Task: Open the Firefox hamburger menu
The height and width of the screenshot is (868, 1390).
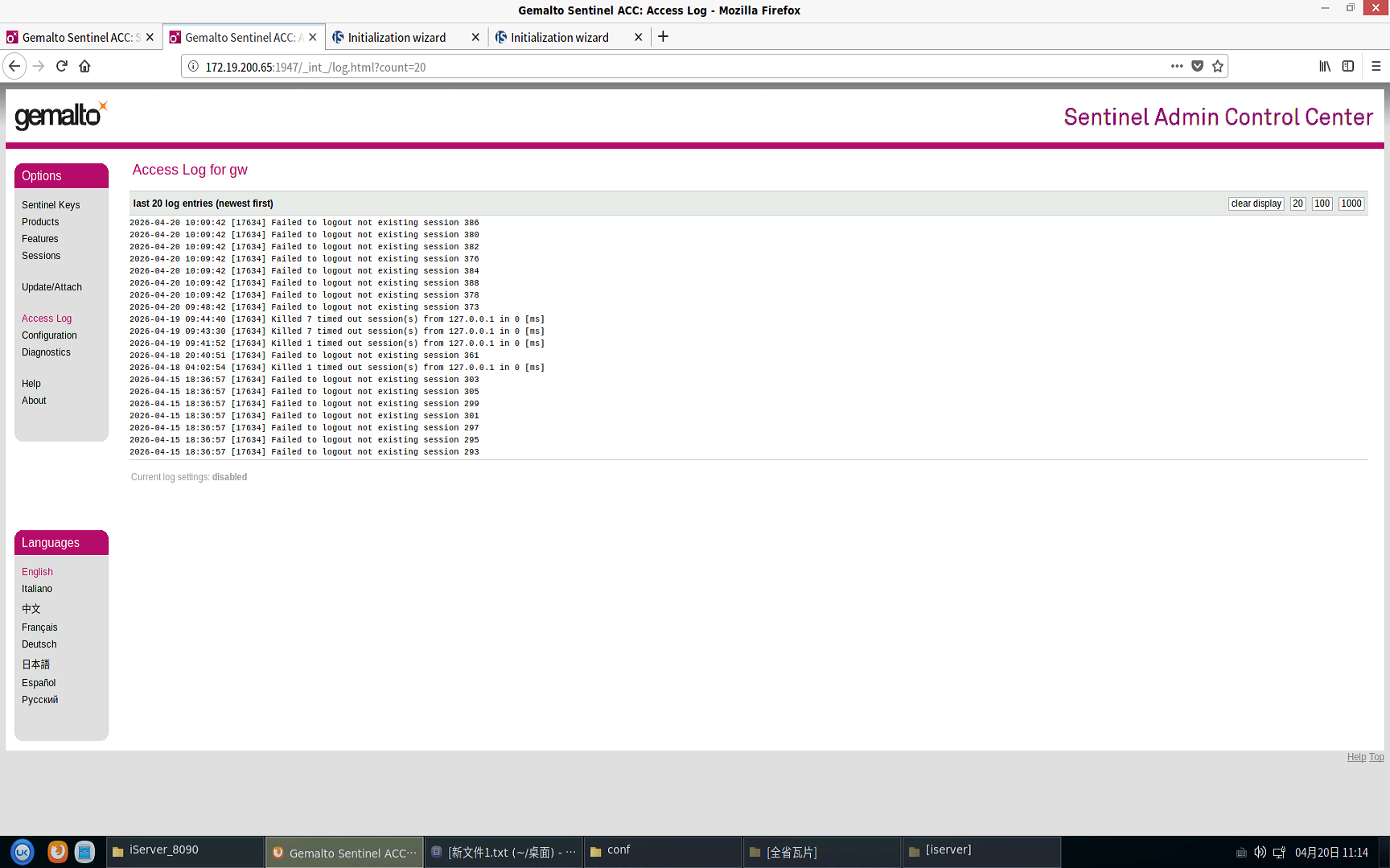Action: click(1376, 66)
